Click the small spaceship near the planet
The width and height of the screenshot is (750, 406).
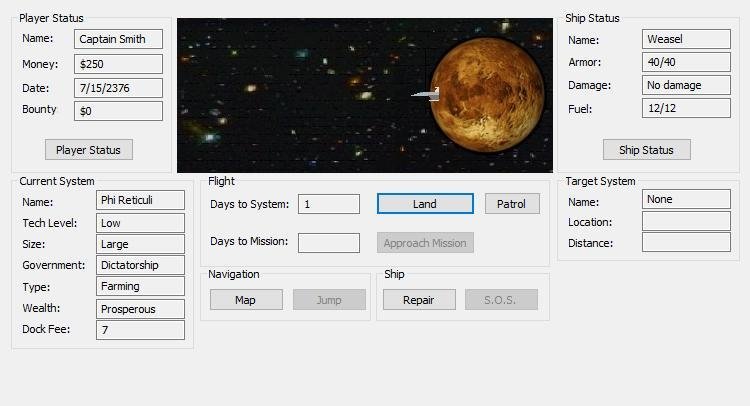tap(426, 94)
